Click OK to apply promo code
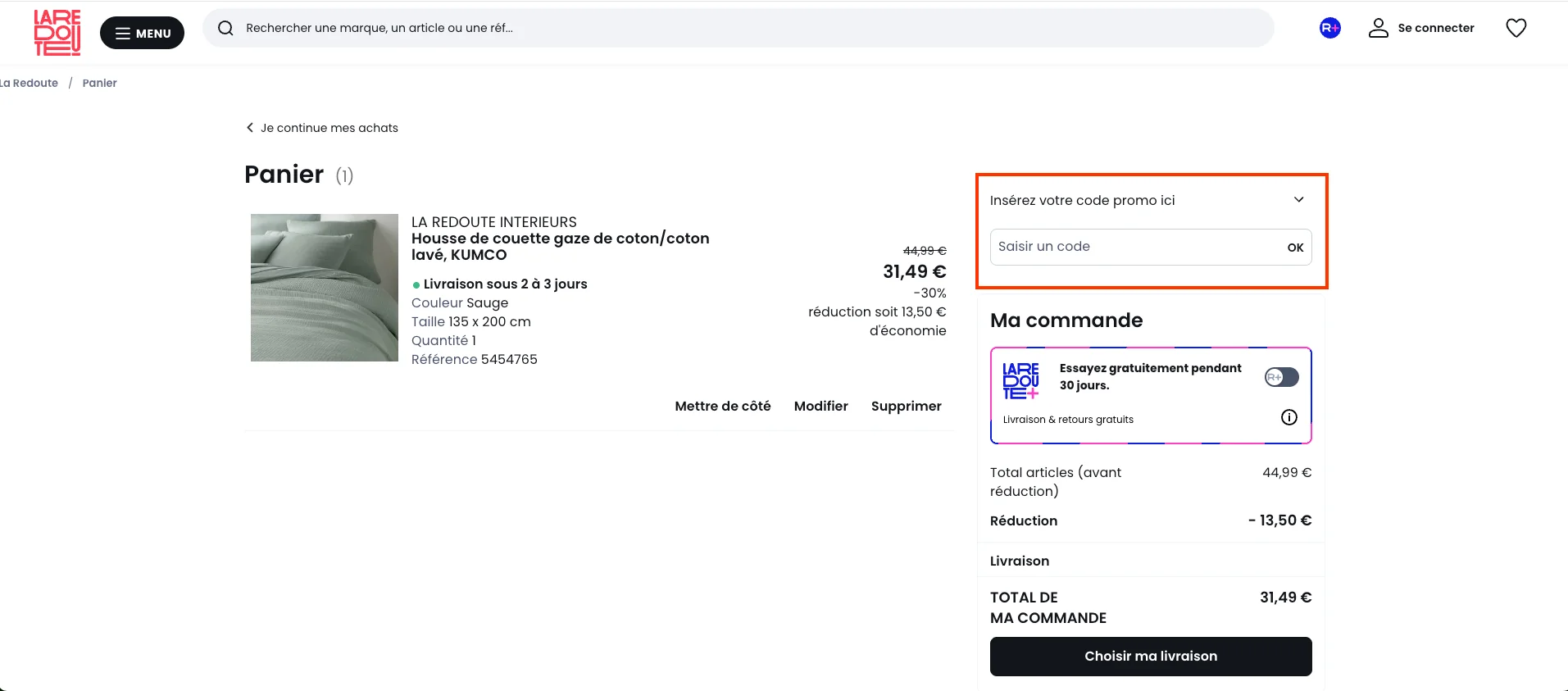The width and height of the screenshot is (1568, 691). (x=1295, y=248)
